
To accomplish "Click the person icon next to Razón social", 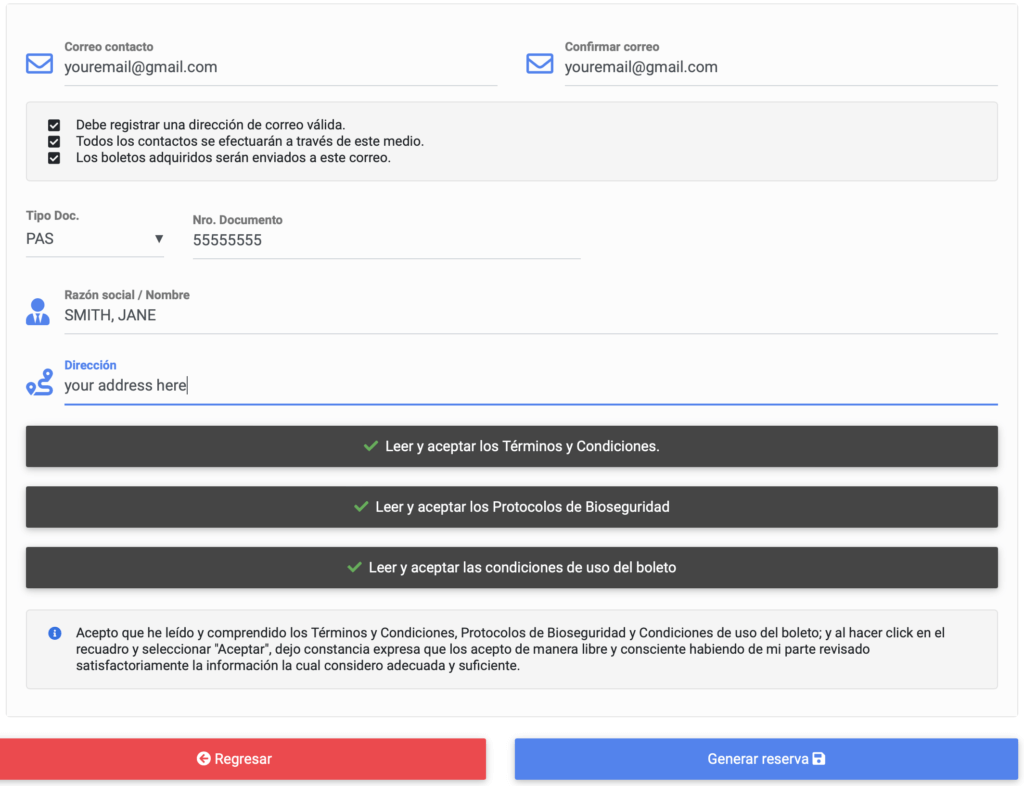I will pos(38,311).
